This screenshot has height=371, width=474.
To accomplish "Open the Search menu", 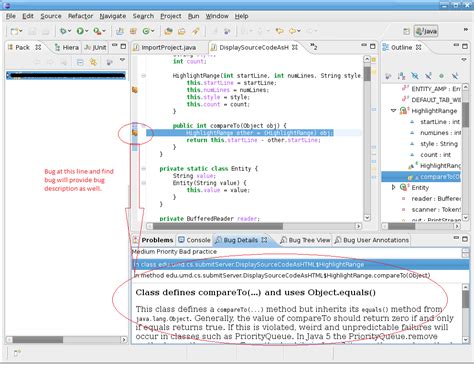I will click(143, 16).
